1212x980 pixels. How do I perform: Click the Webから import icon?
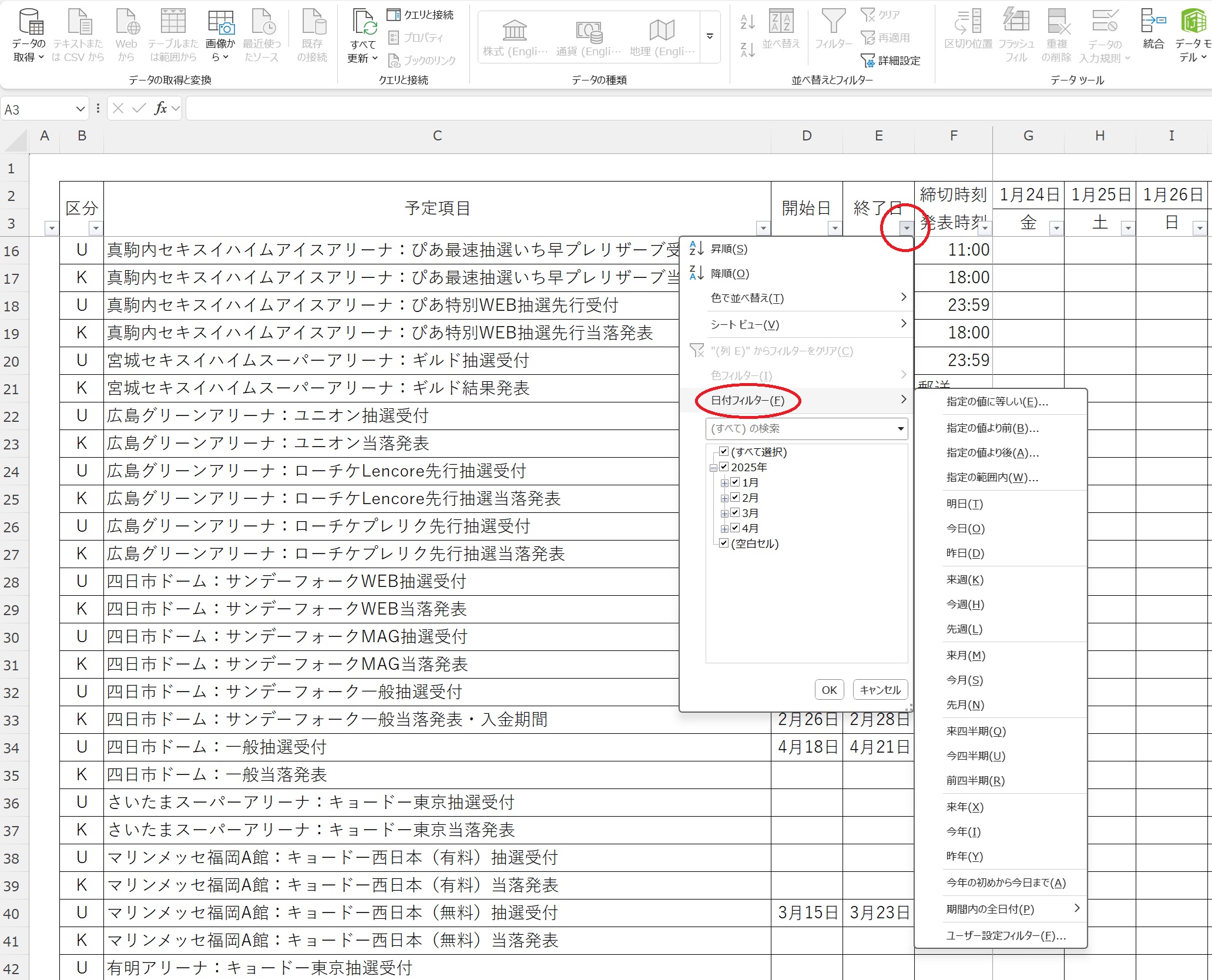(126, 35)
